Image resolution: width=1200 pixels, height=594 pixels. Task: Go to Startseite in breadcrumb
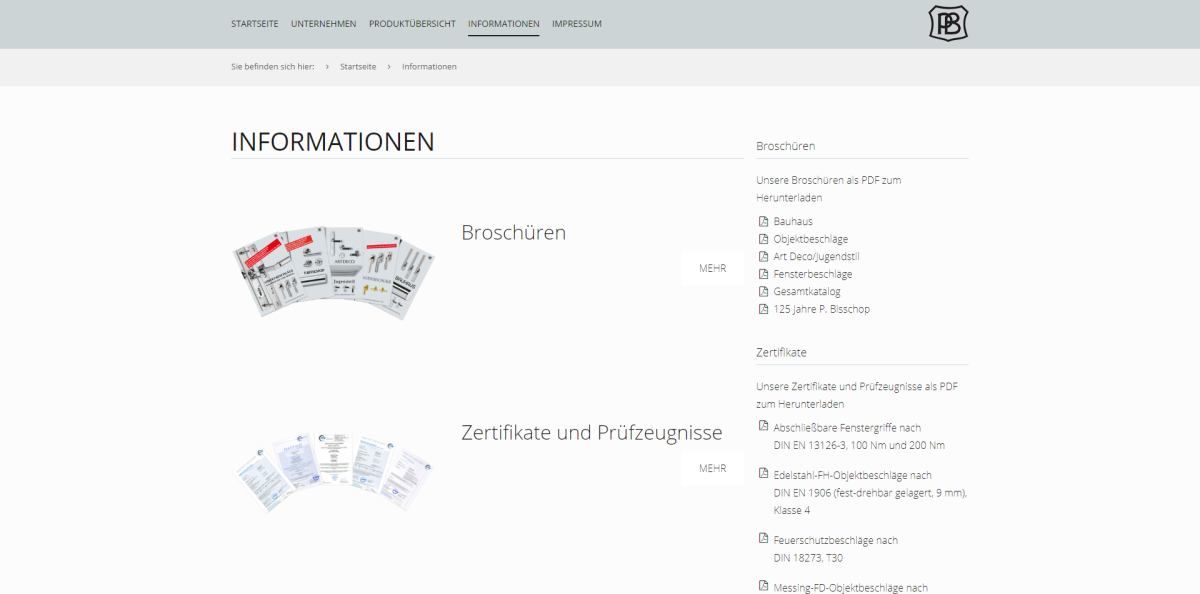(358, 66)
